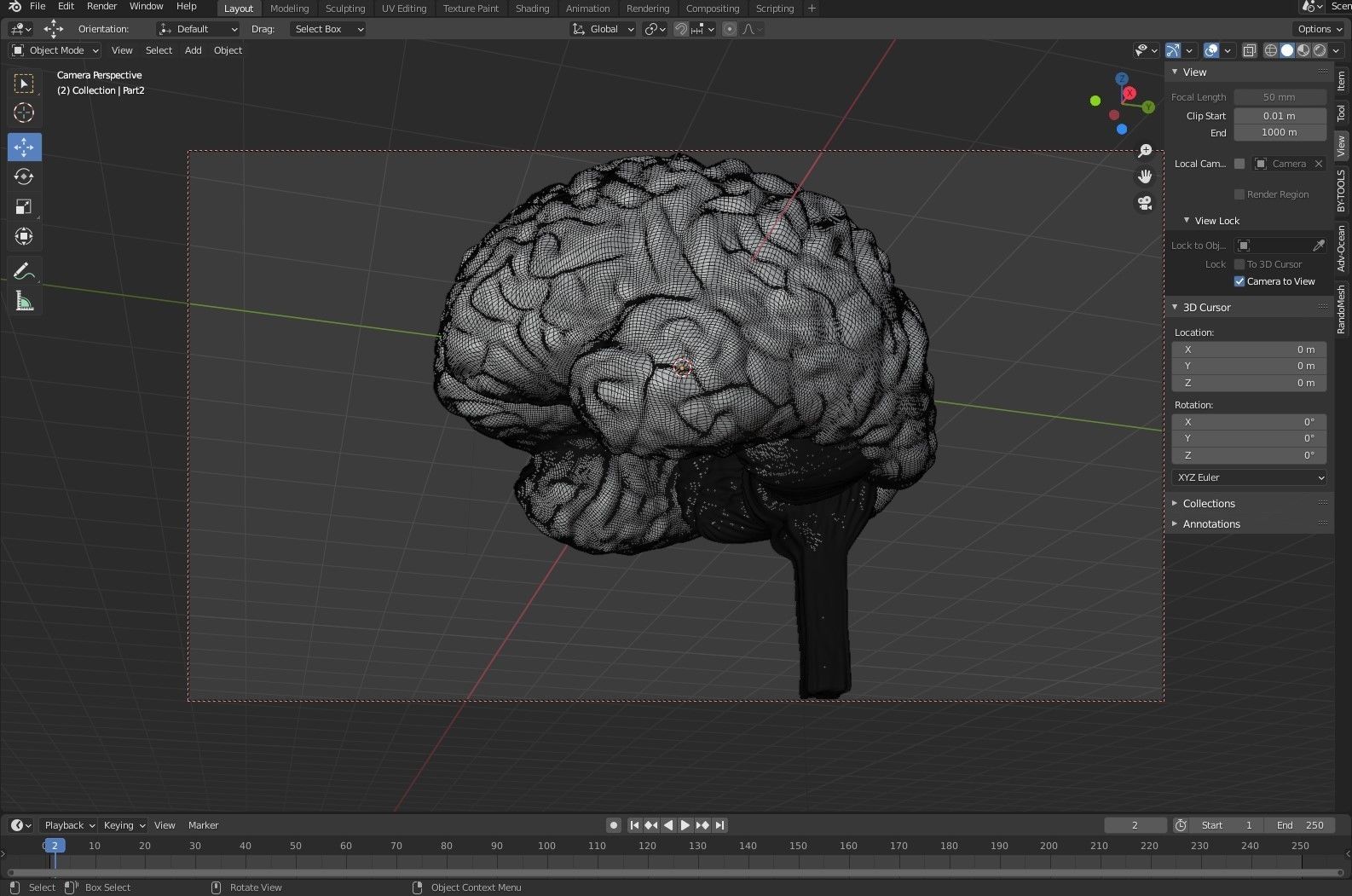The image size is (1352, 896).
Task: Jump to the first frame
Action: [634, 825]
